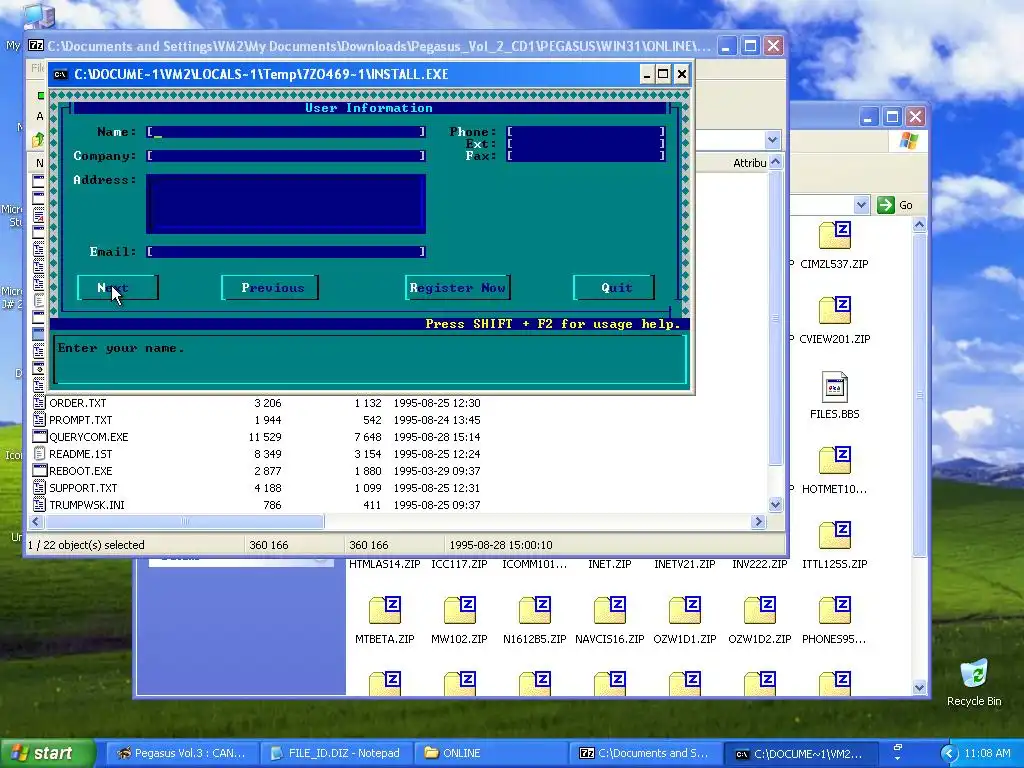The height and width of the screenshot is (768, 1024).
Task: Select N1612B5.ZIP icon in Explorer
Action: point(535,611)
